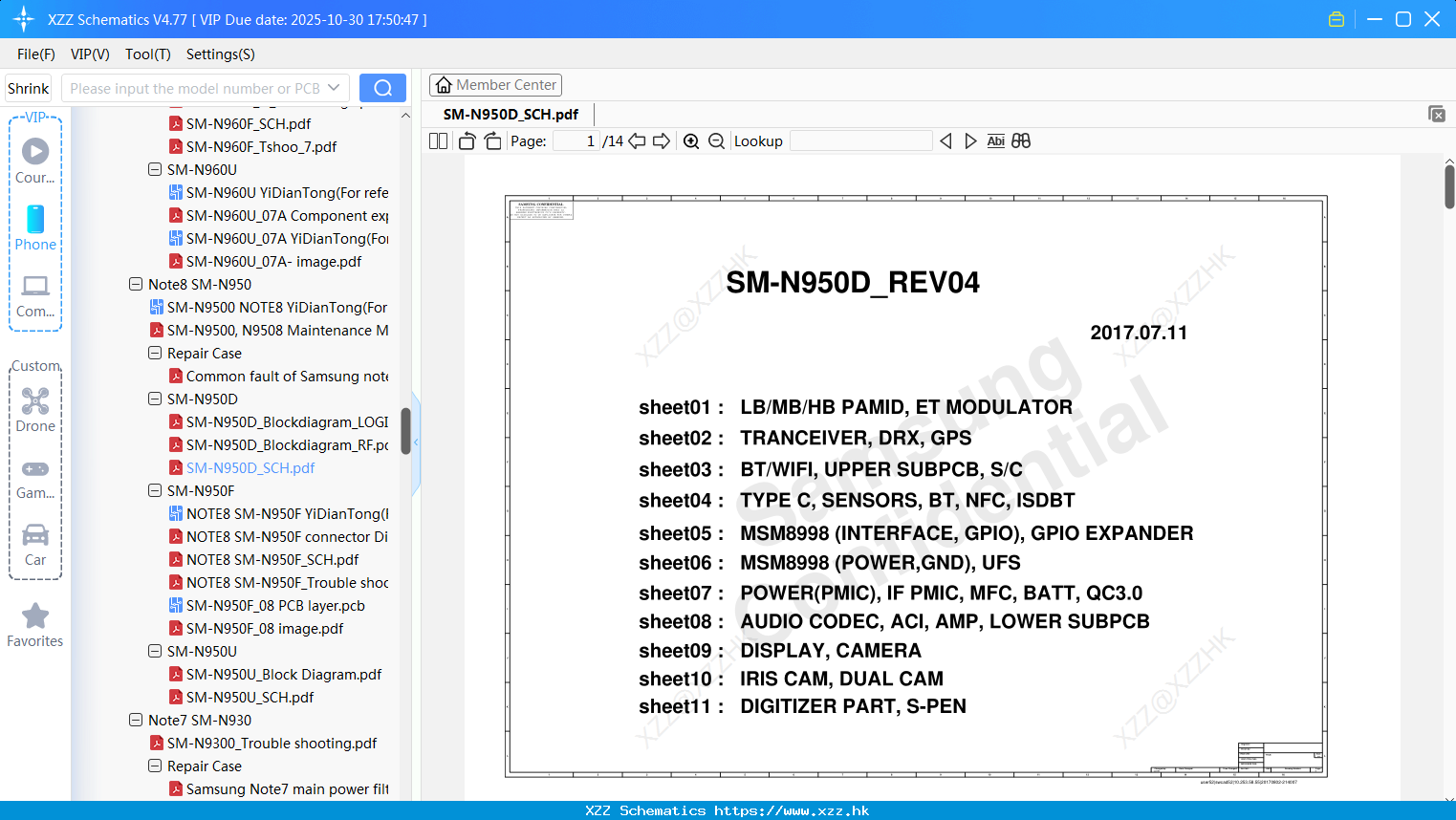This screenshot has height=820, width=1456.
Task: Click the panel splitter collapse handle
Action: tap(416, 442)
